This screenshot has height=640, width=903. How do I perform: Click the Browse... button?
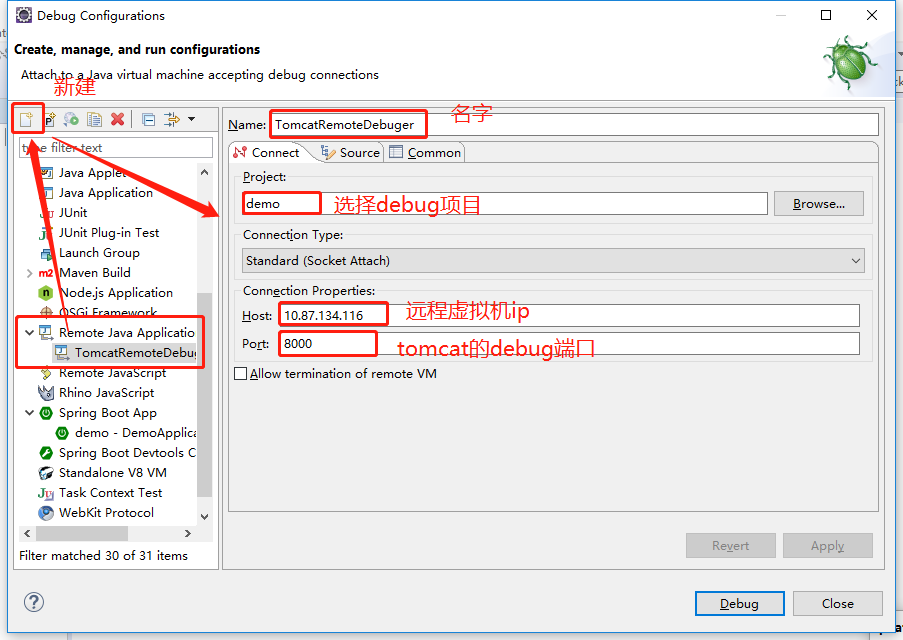[x=819, y=204]
